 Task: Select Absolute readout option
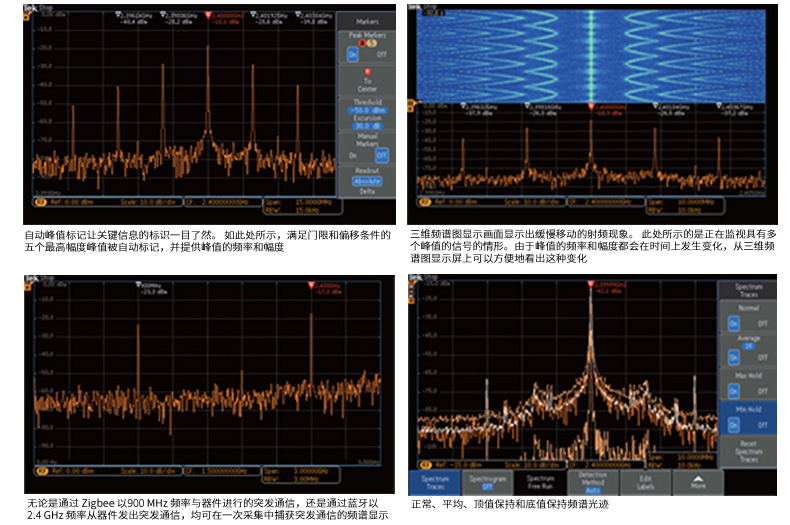click(x=366, y=180)
